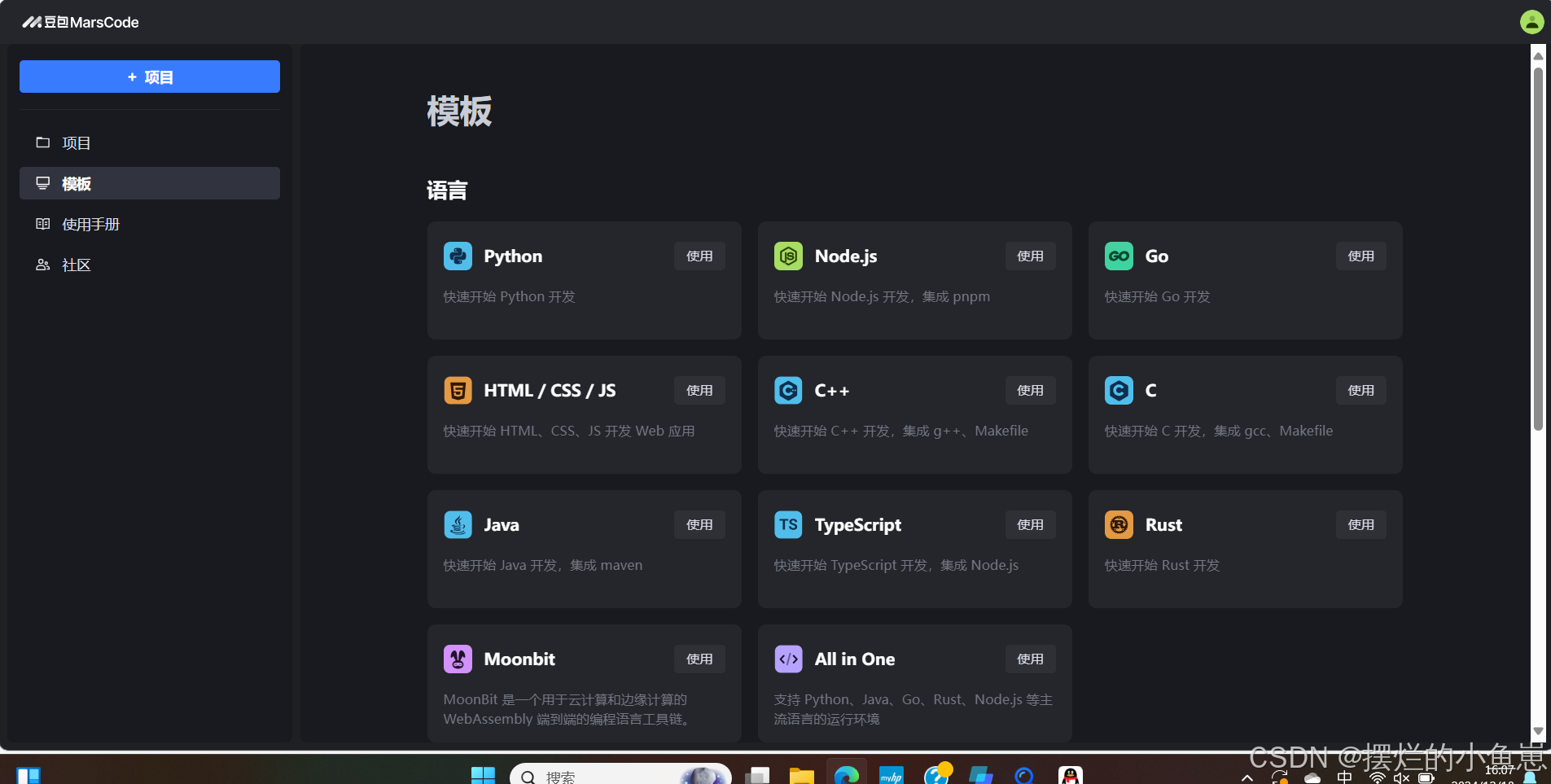Use the HTML / CSS / JS template
This screenshot has width=1551, height=784.
[x=699, y=390]
